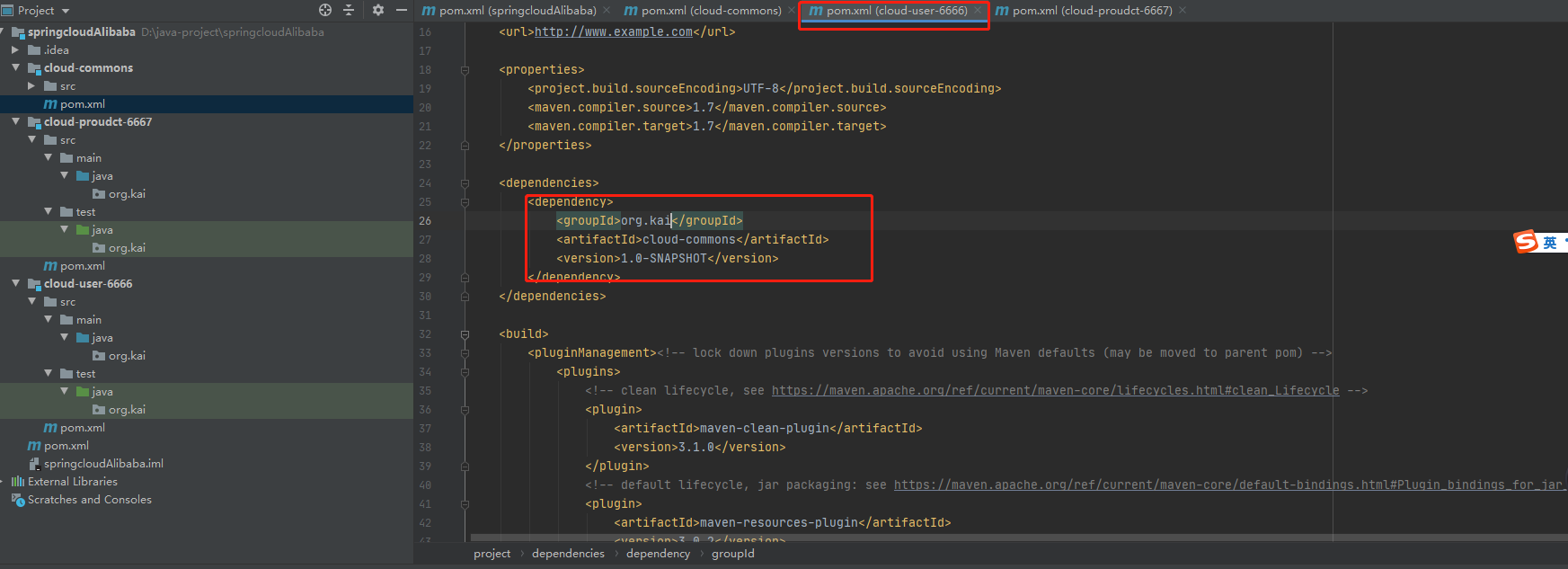Click the springcloudAlibaba.iml file icon
The width and height of the screenshot is (1568, 569).
click(x=34, y=464)
